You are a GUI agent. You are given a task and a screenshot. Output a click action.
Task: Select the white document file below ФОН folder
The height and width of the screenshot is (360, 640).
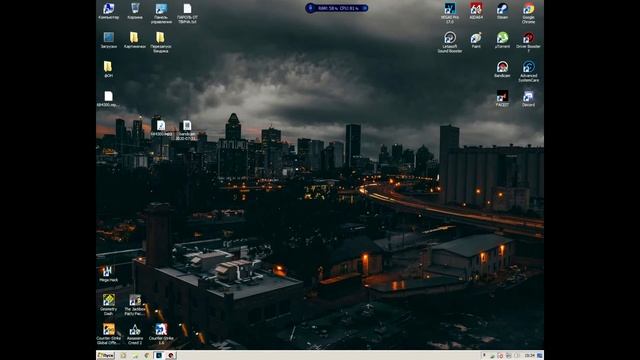[108, 99]
